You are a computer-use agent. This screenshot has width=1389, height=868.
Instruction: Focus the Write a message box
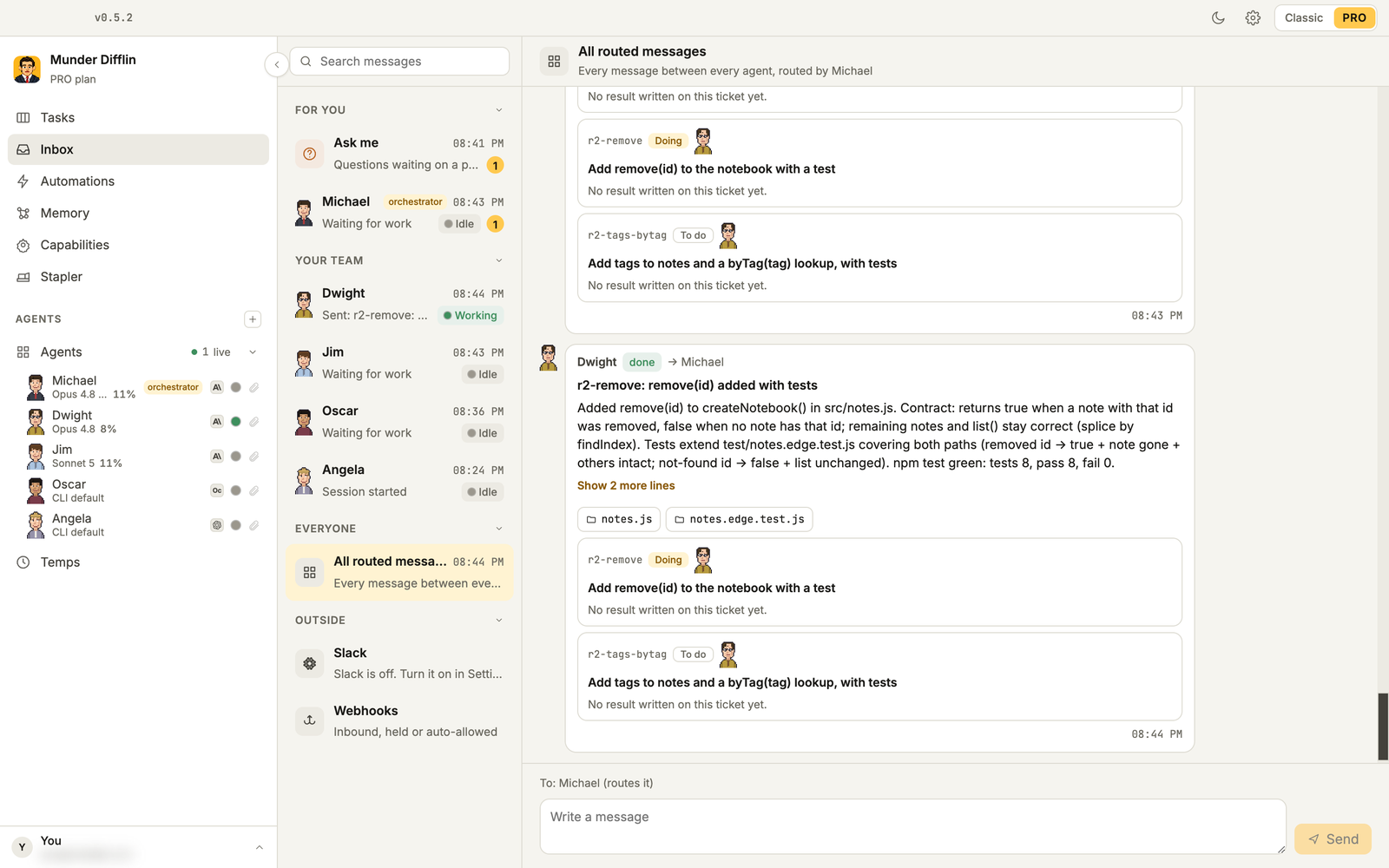click(912, 826)
